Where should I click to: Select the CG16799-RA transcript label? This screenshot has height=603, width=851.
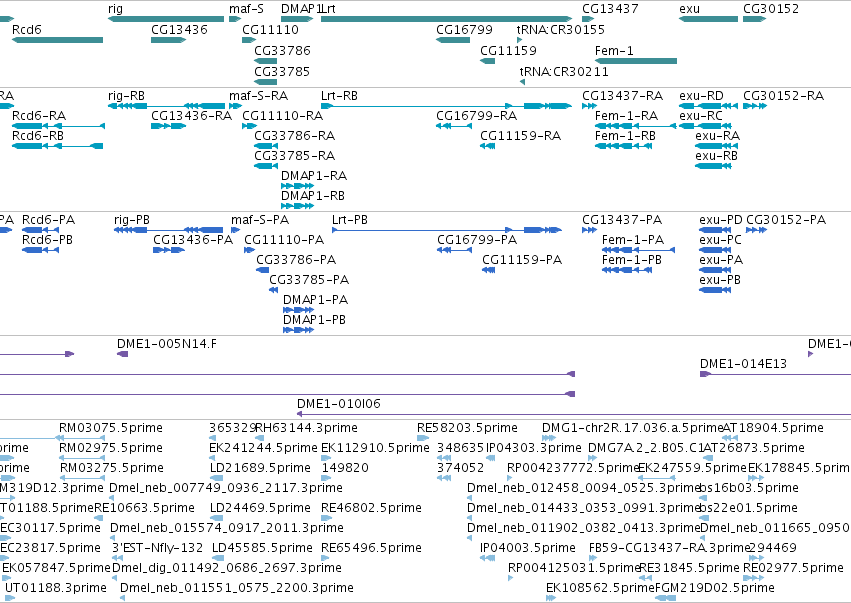click(477, 116)
